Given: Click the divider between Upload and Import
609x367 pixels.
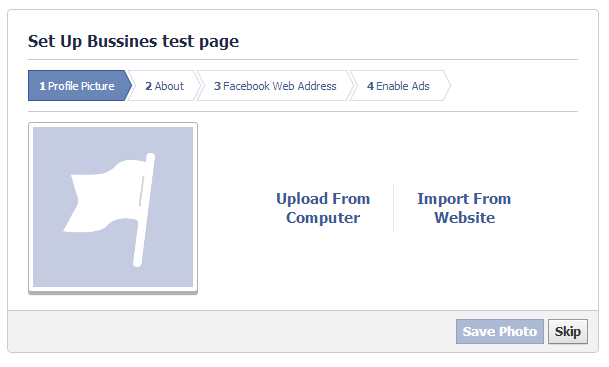Looking at the screenshot, I should pos(393,208).
